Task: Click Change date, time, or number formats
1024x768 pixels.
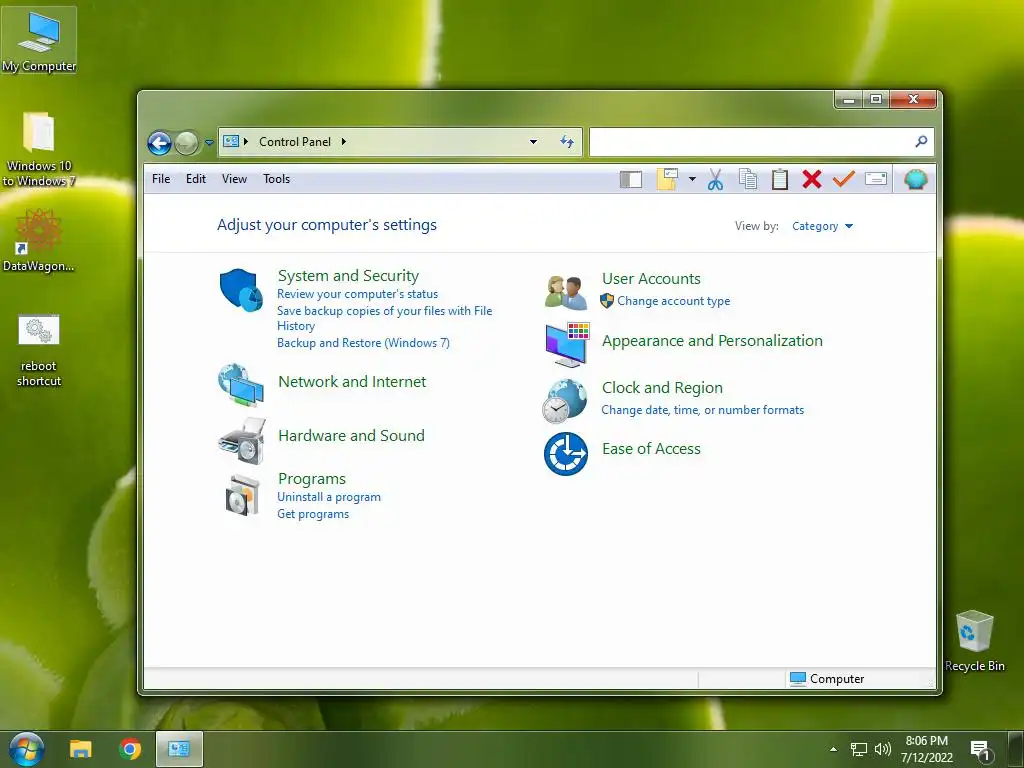Action: (x=703, y=410)
